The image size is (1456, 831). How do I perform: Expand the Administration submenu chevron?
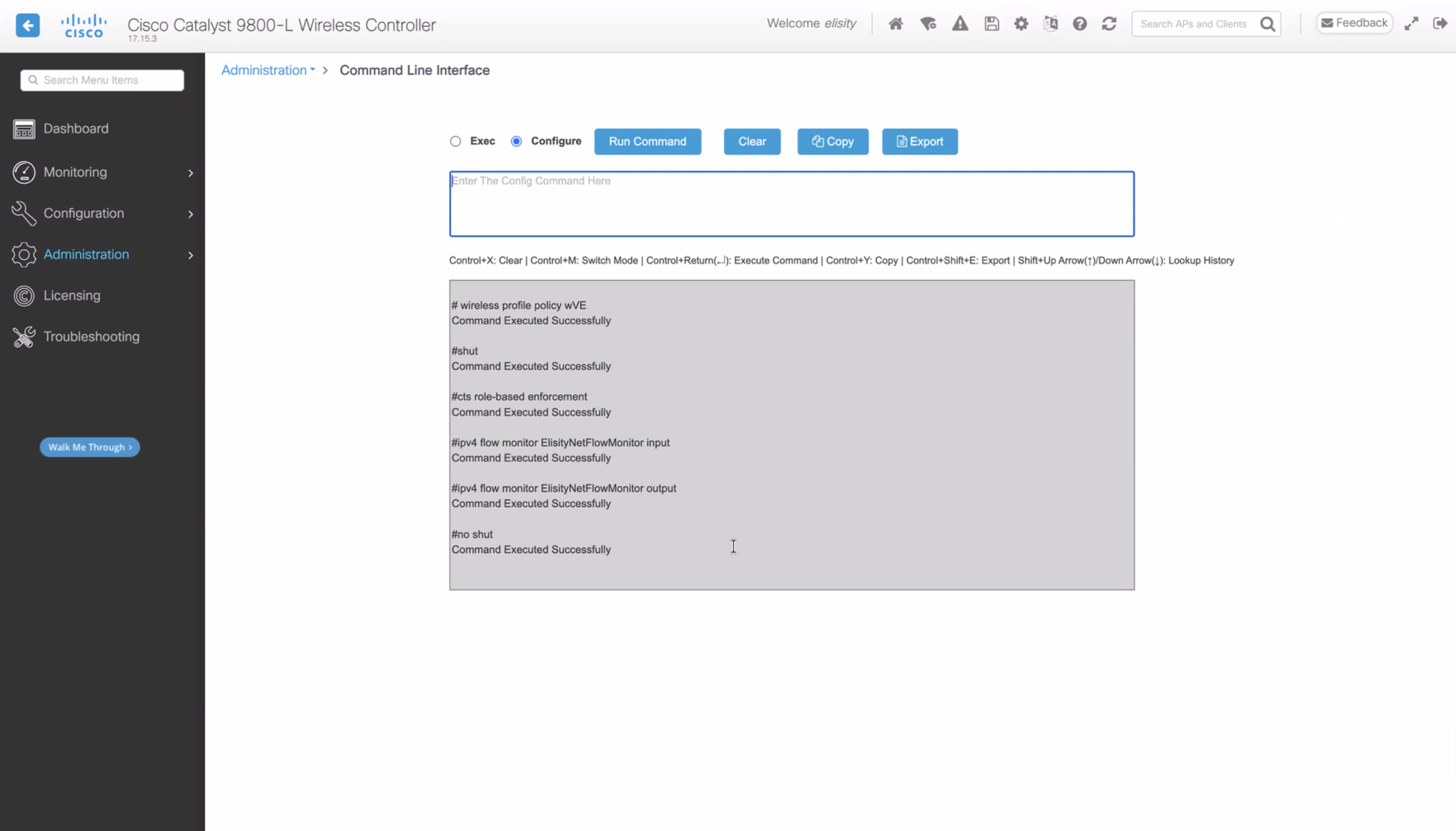[191, 255]
